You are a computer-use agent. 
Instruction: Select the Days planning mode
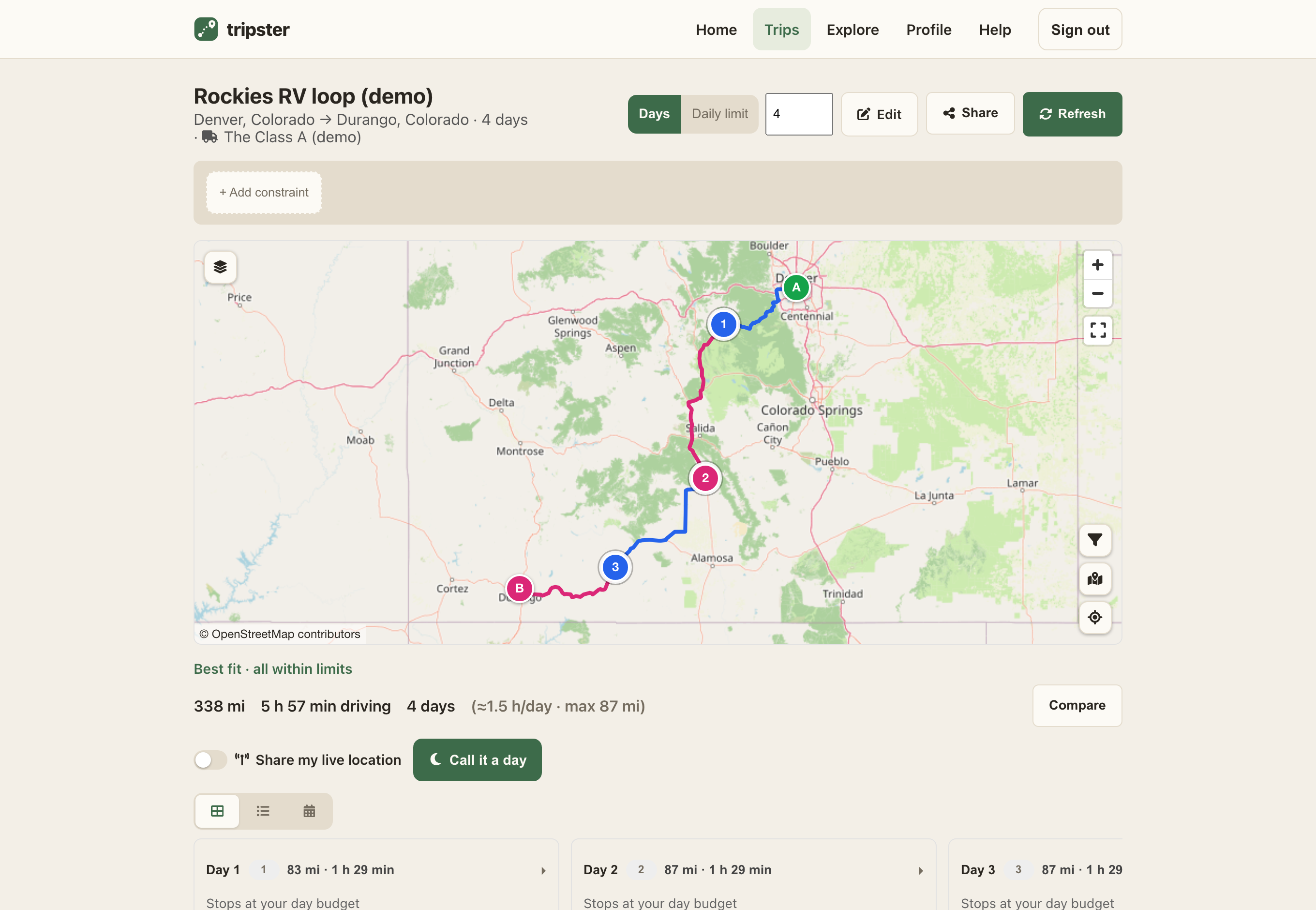click(654, 114)
